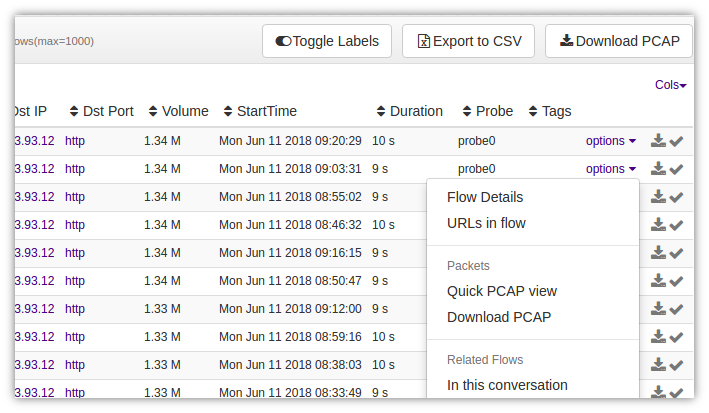The height and width of the screenshot is (413, 709).
Task: Click the download icon in the 09:12:00 row
Action: pyautogui.click(x=658, y=309)
